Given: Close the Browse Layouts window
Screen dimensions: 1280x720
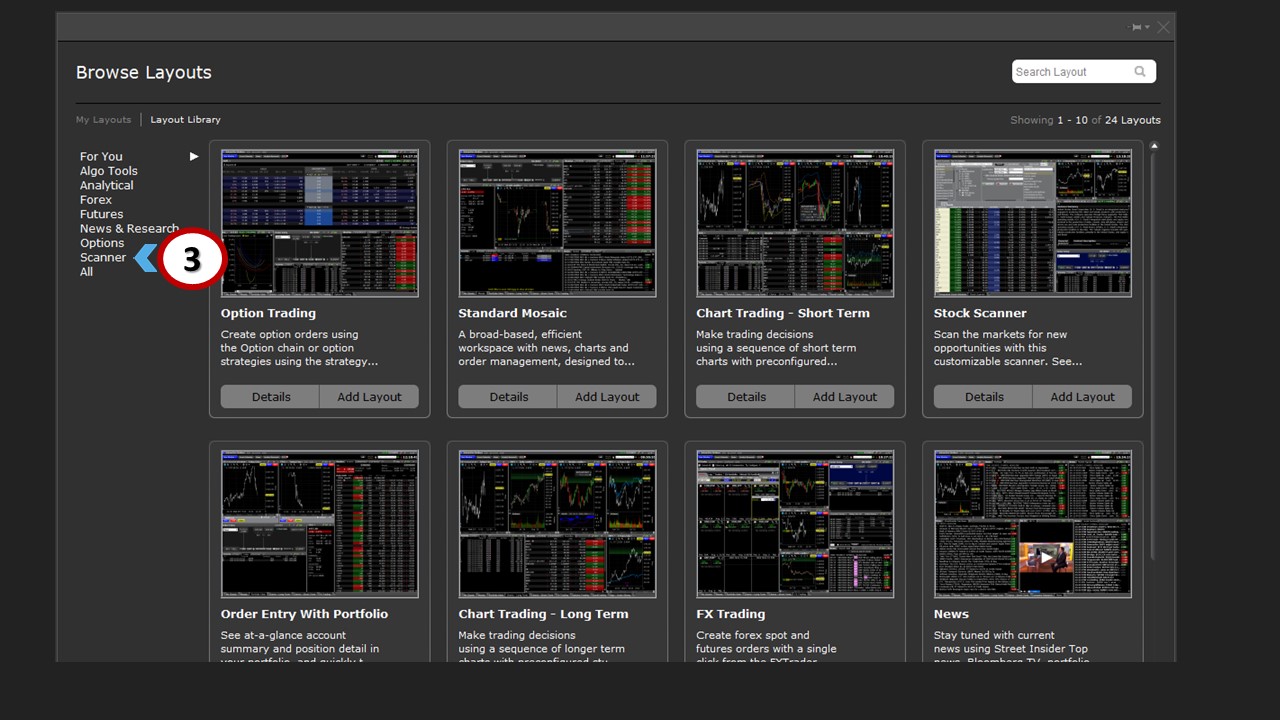Looking at the screenshot, I should 1163,27.
